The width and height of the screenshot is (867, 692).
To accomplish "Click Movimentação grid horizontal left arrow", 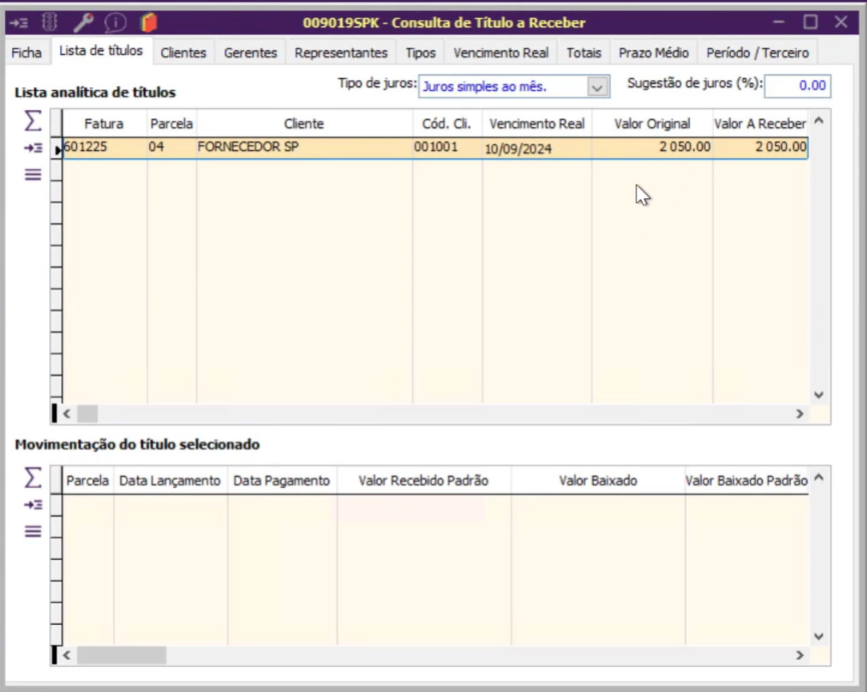I will [x=67, y=655].
